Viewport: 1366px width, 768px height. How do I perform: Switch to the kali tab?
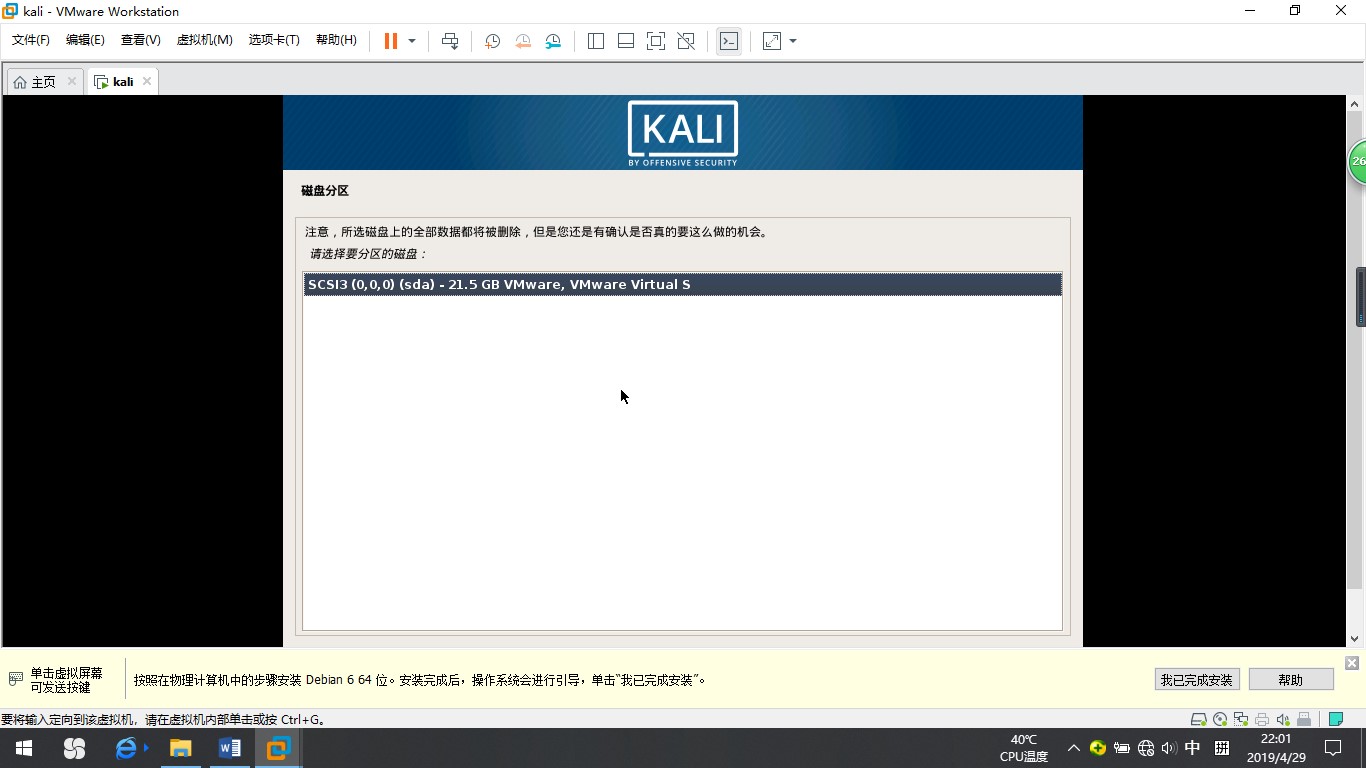point(115,82)
